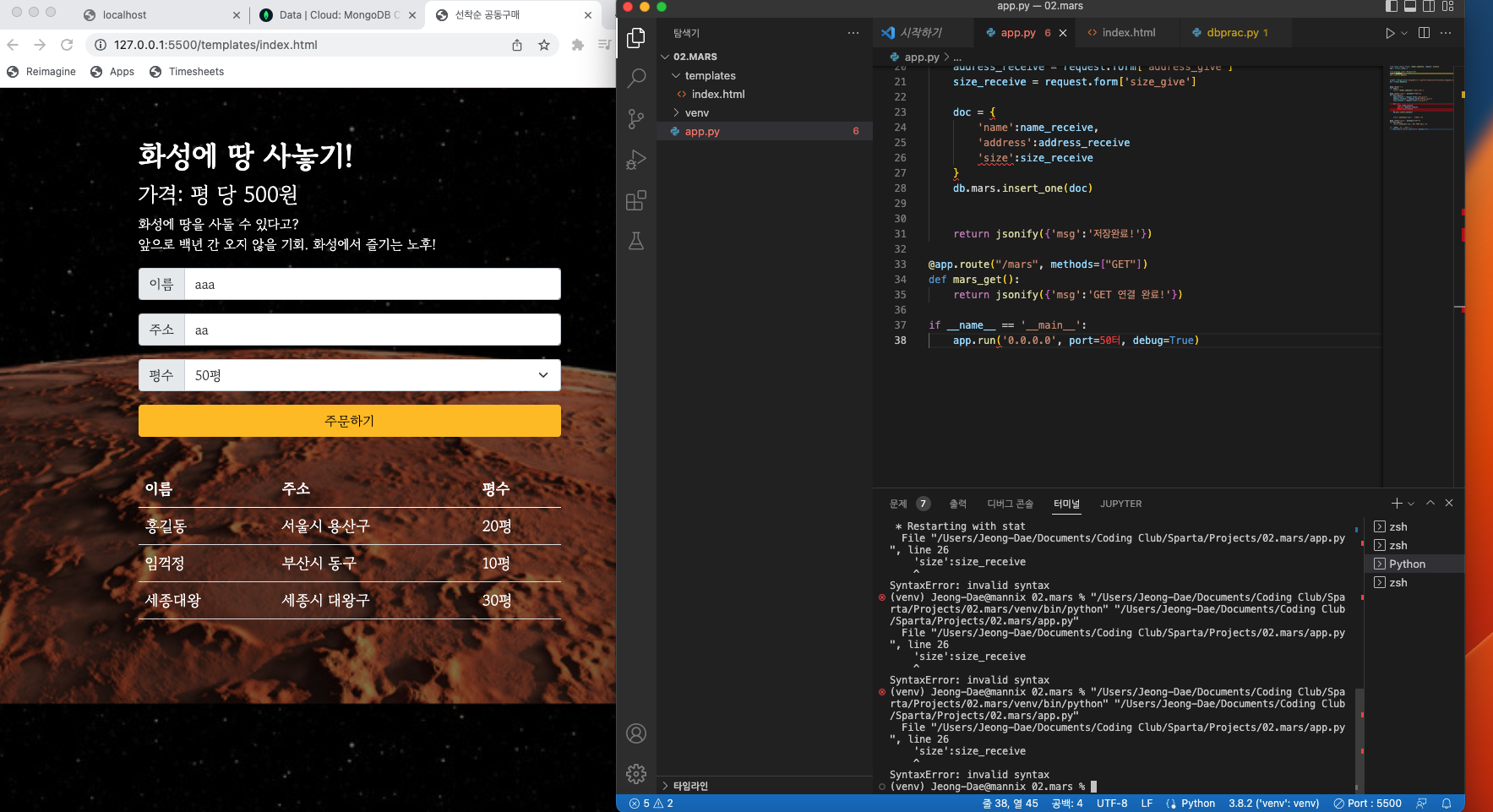Open the 평수 size dropdown showing 50평
The image size is (1493, 812).
coord(373,375)
